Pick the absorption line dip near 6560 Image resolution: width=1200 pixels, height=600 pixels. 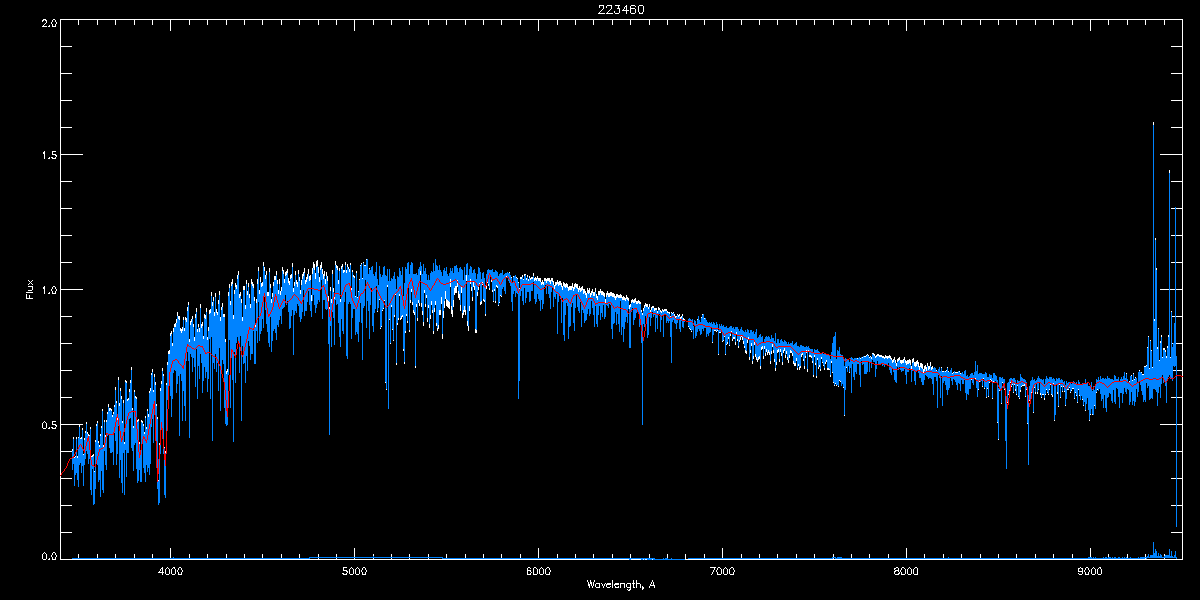coord(642,420)
